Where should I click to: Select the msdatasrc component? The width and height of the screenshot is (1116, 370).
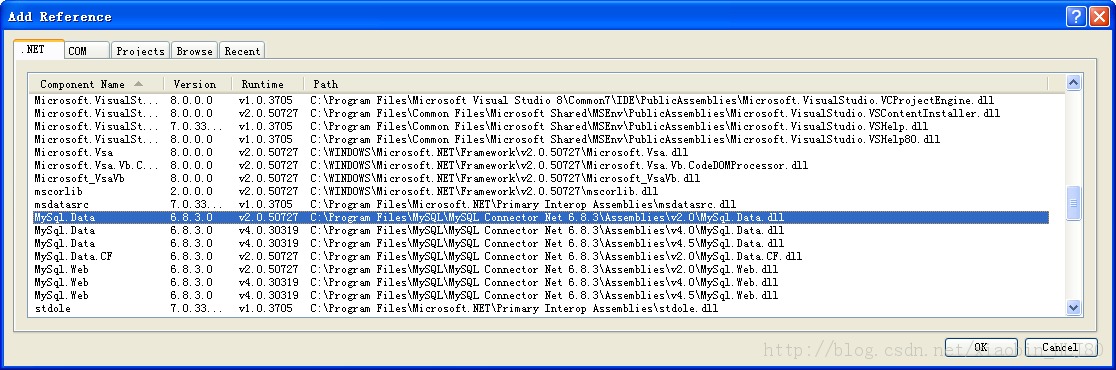tap(541, 204)
